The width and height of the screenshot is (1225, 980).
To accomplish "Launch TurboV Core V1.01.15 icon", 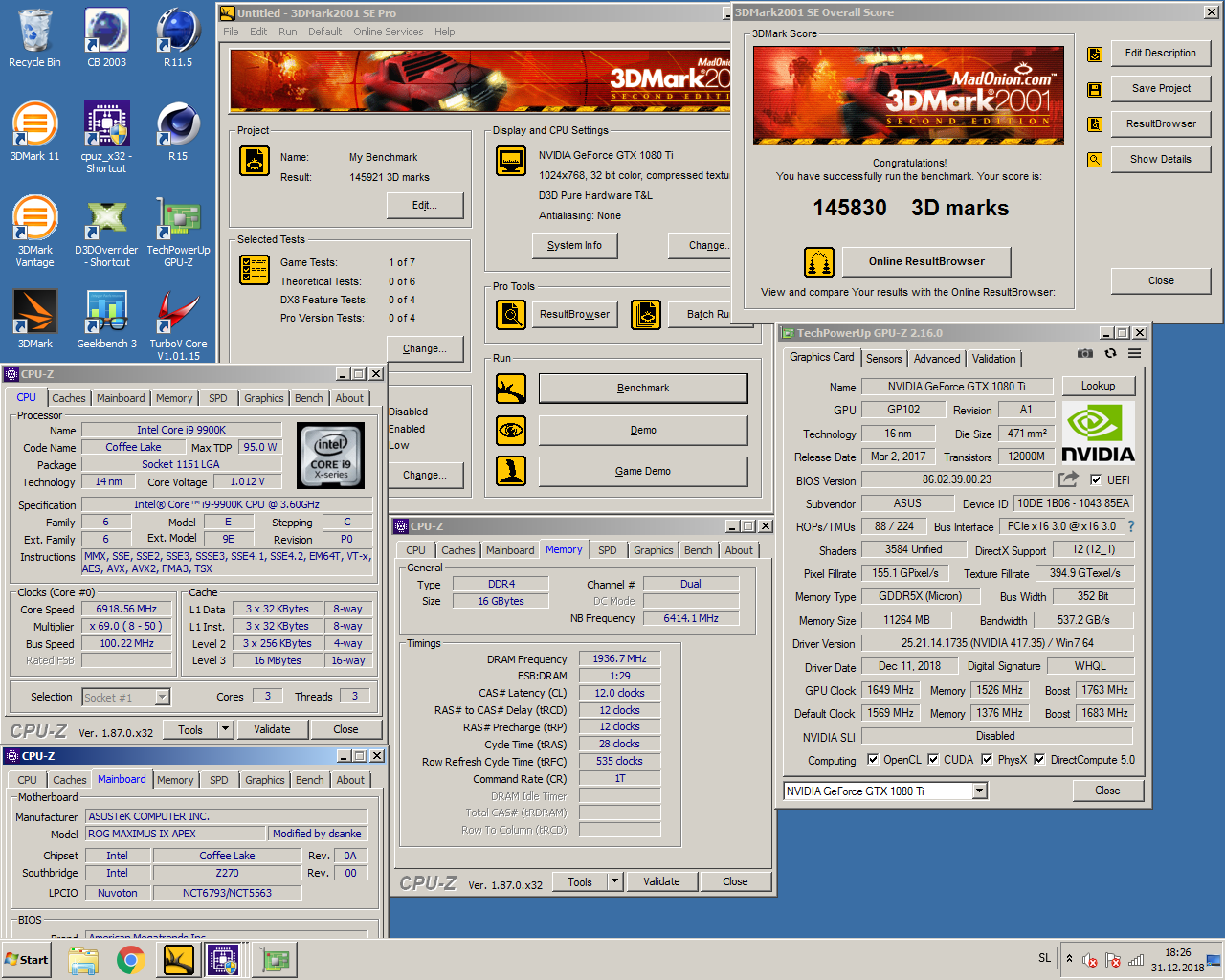I will [x=178, y=325].
